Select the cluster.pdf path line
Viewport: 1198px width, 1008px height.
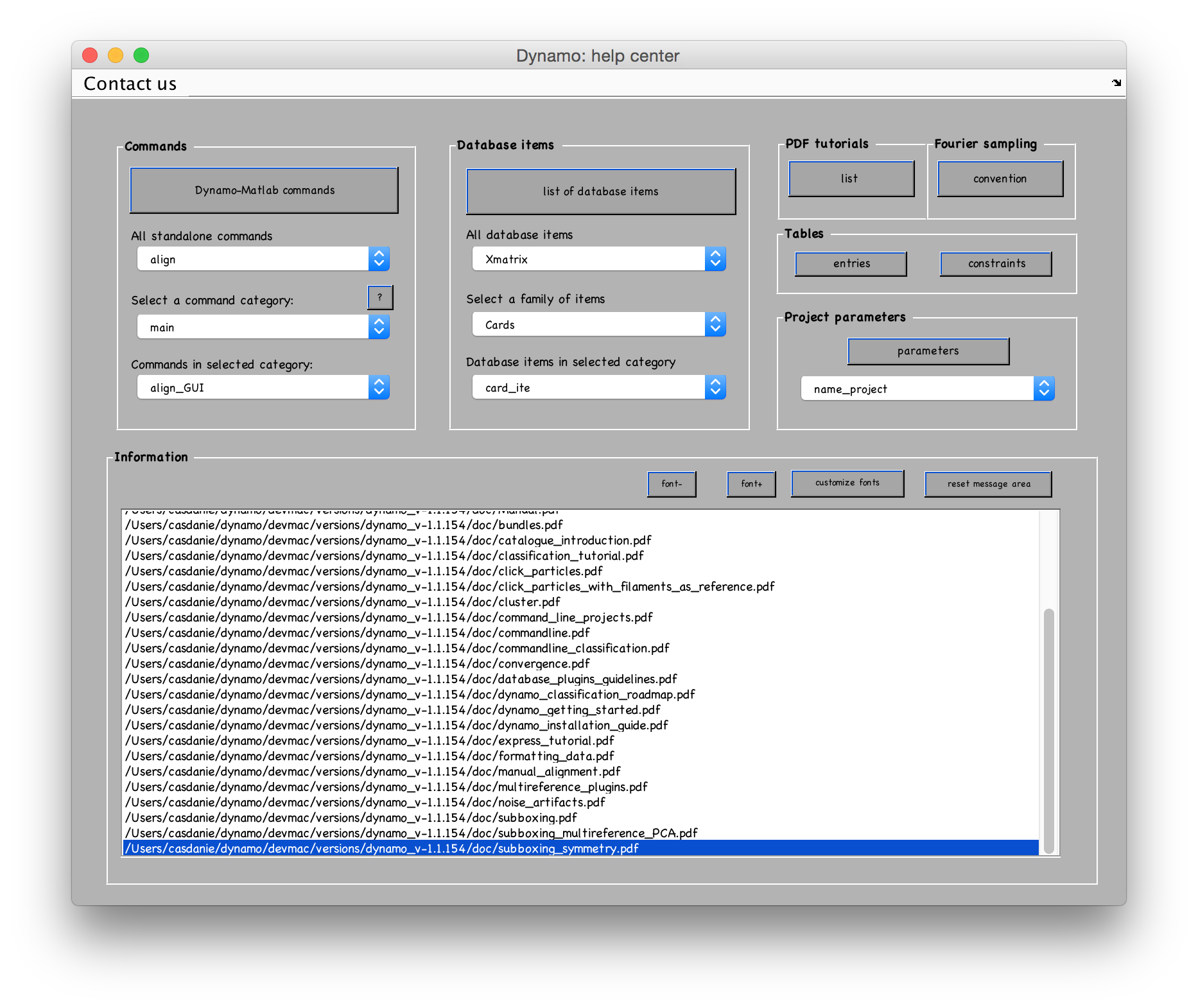click(580, 602)
